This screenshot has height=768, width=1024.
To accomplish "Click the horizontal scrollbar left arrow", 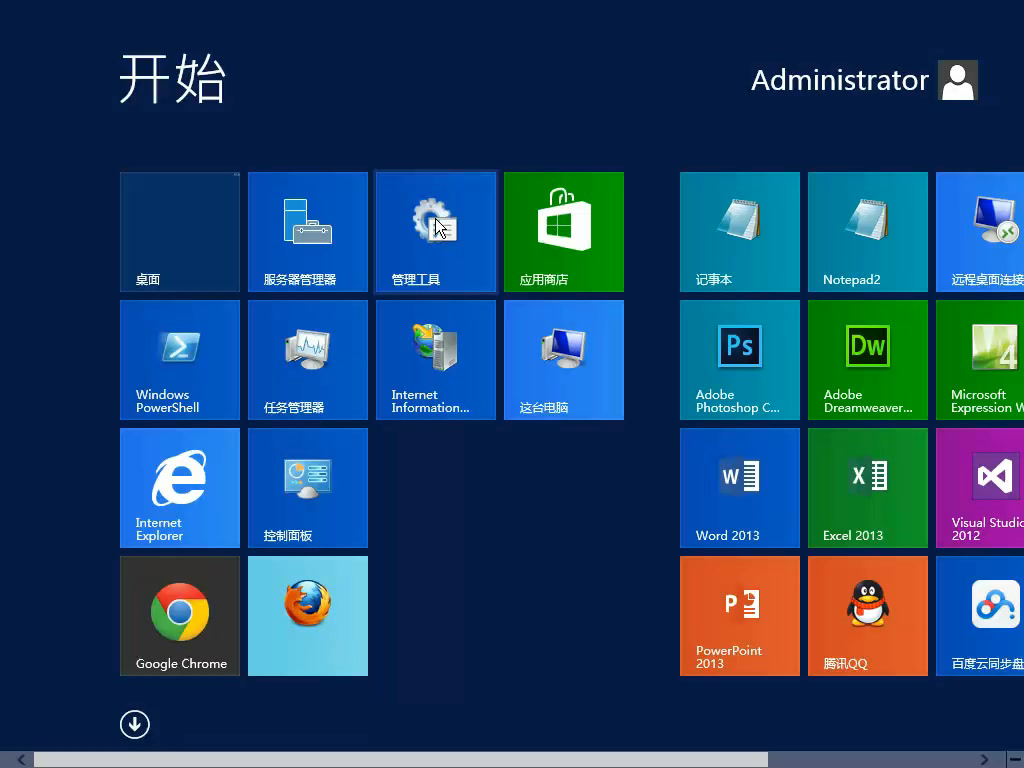I will (22, 760).
